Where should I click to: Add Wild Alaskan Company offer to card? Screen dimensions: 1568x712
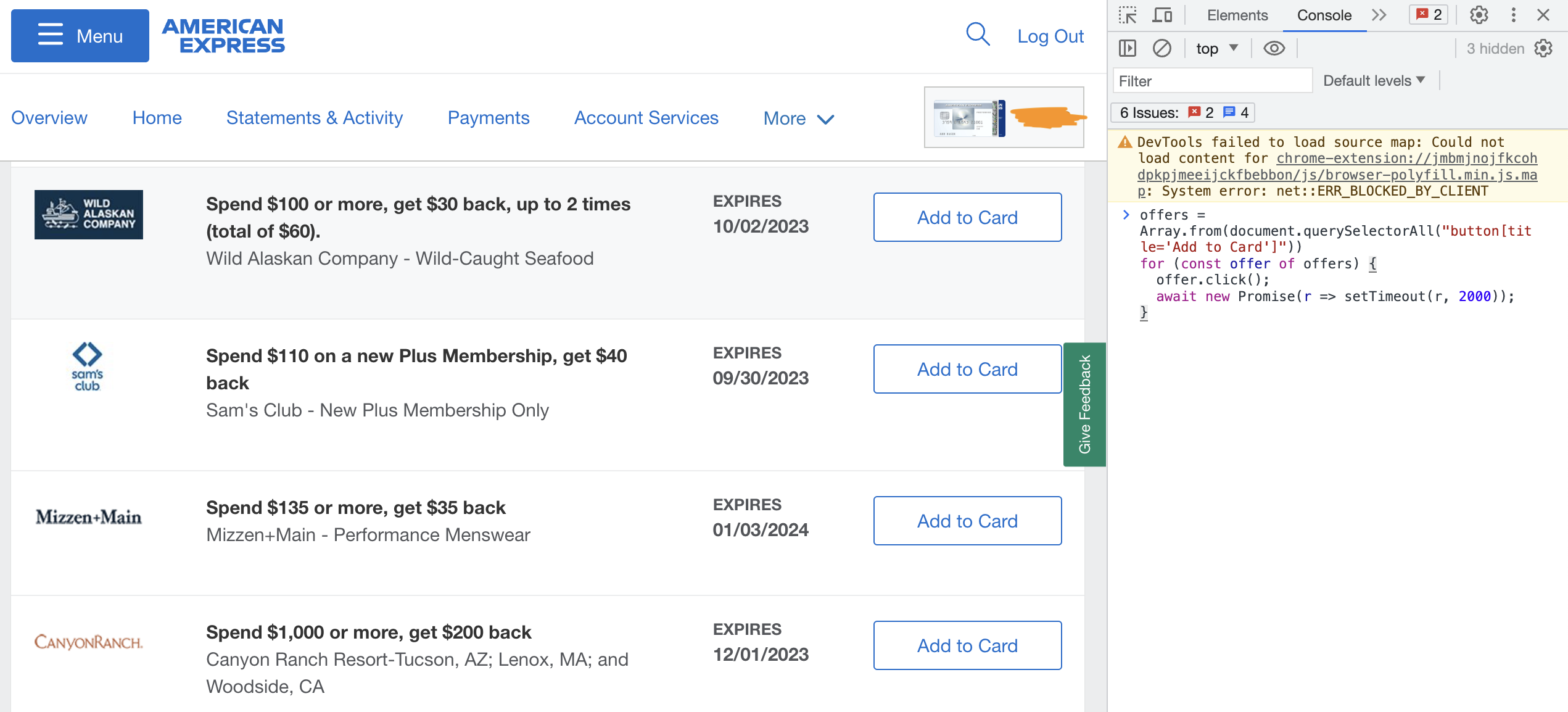pos(967,217)
